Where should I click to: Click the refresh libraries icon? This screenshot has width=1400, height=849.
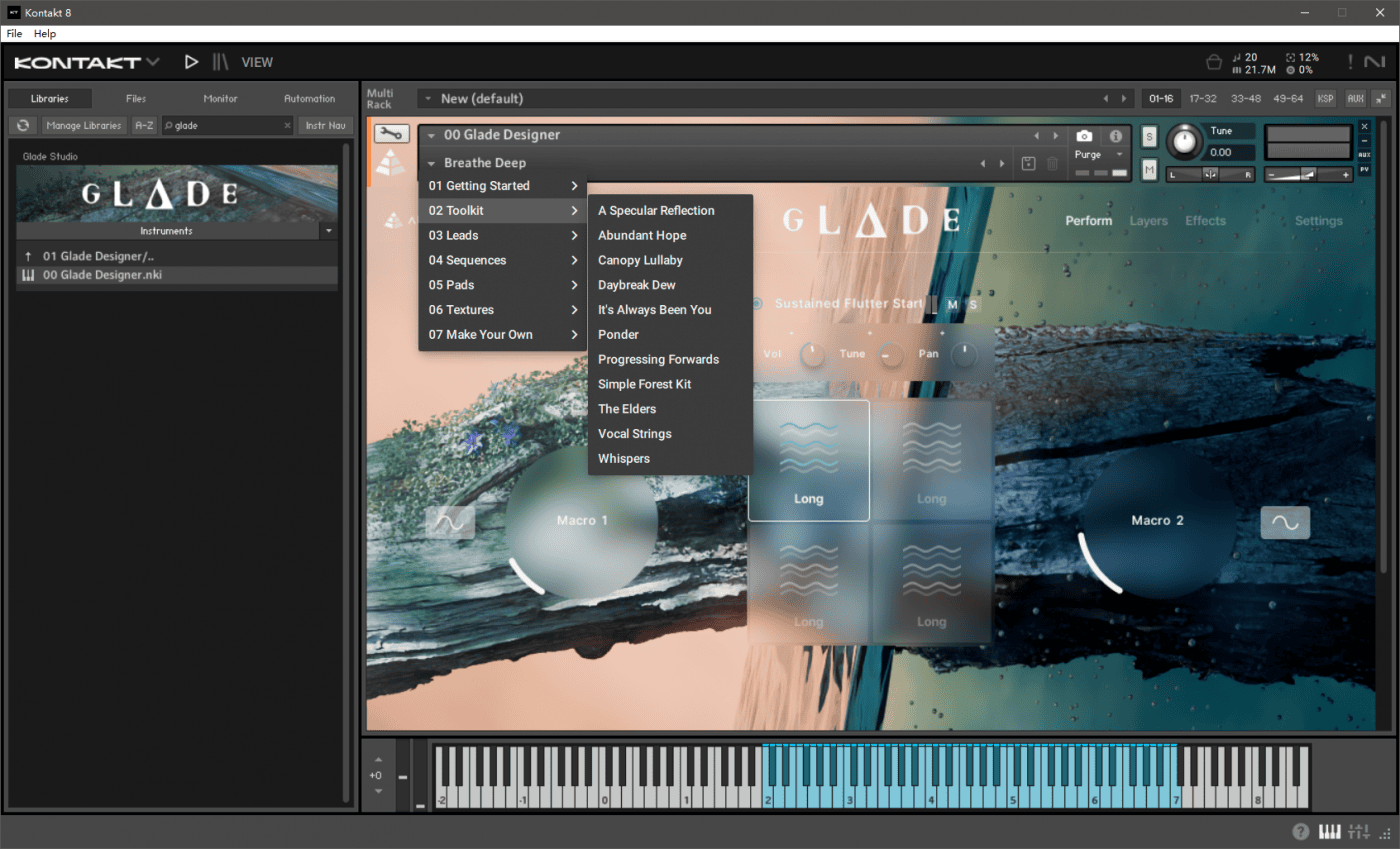pos(22,125)
